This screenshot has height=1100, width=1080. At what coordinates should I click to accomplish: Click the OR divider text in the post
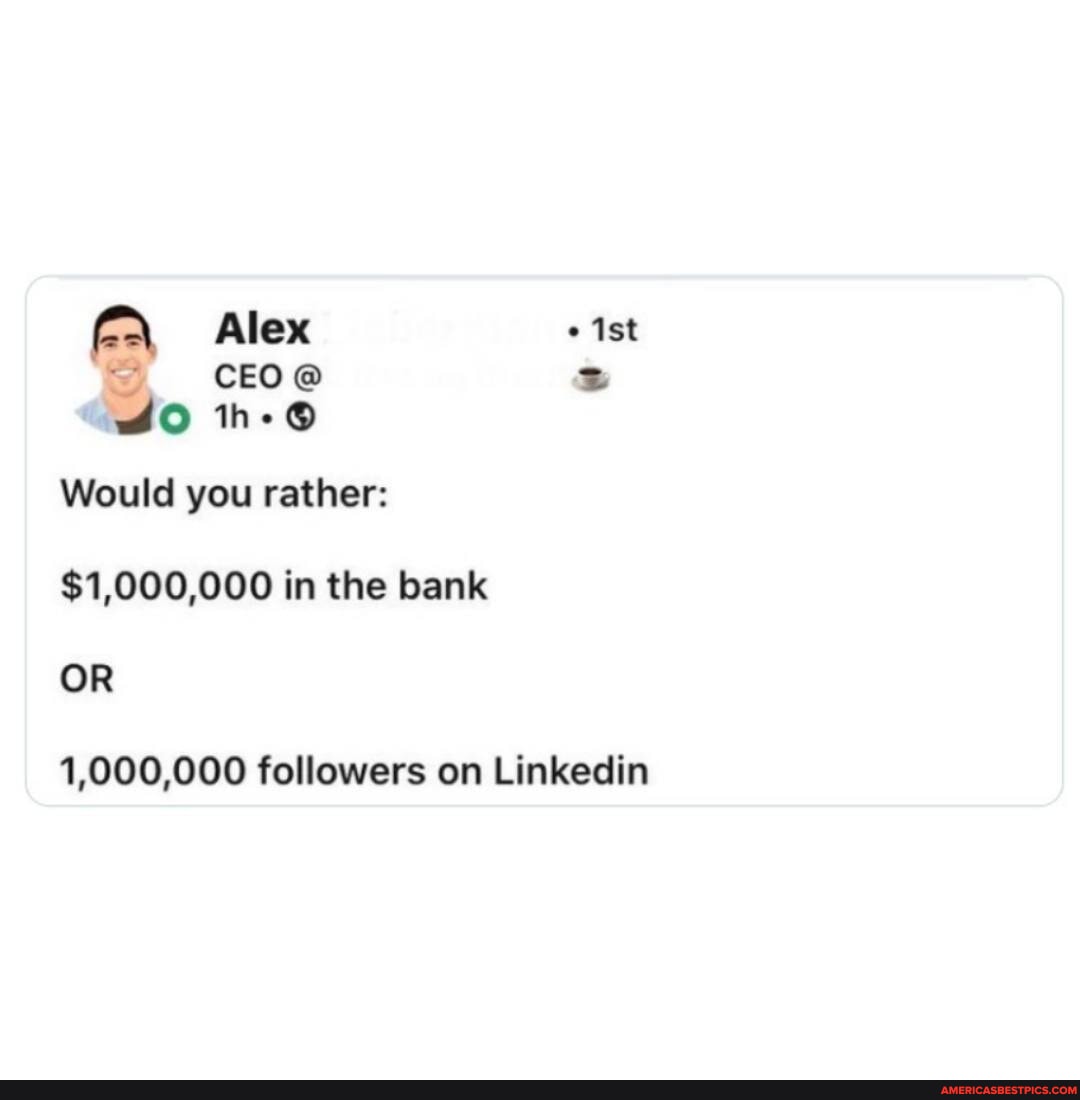click(x=86, y=678)
